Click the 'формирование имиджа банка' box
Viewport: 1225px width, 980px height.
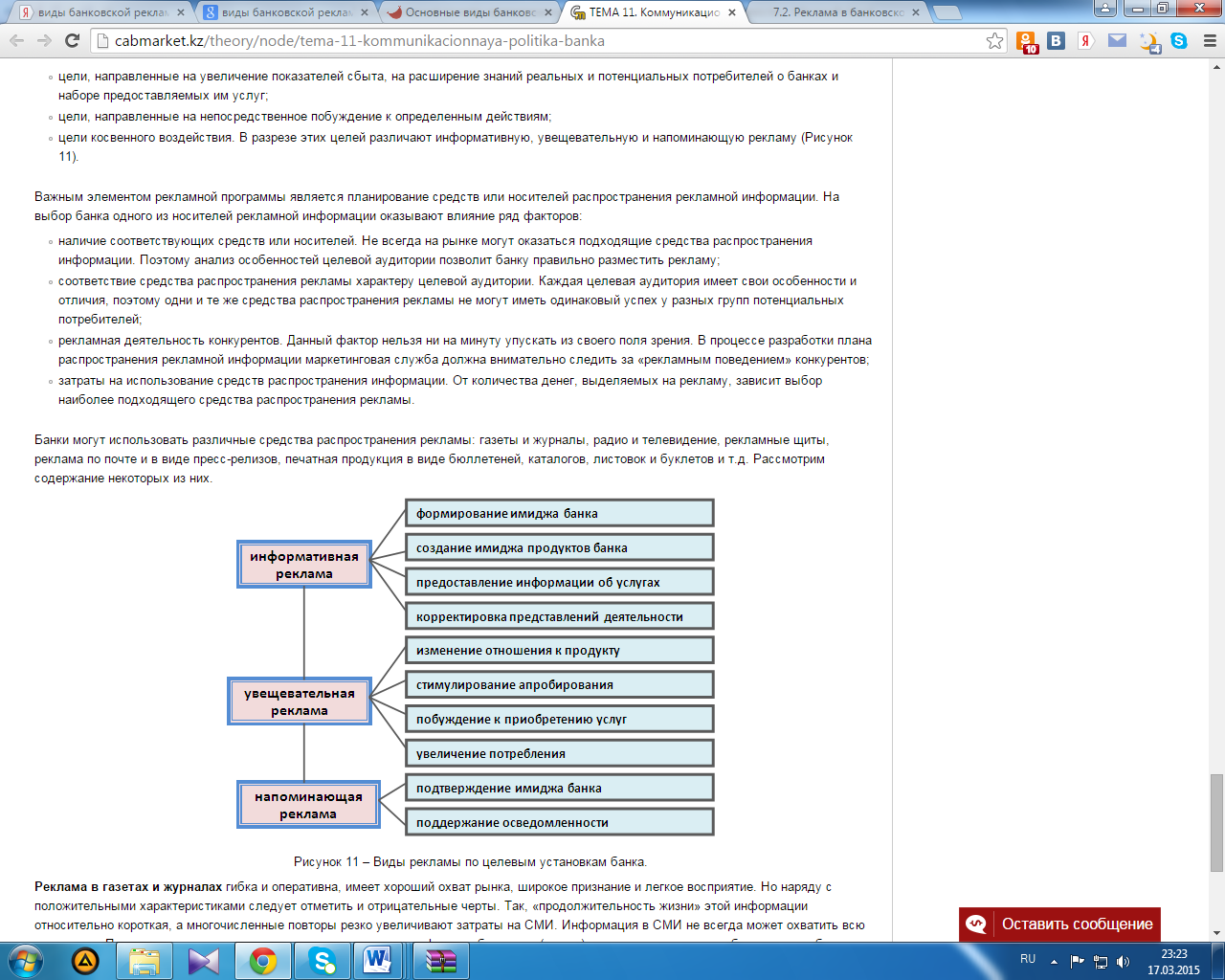(x=560, y=513)
